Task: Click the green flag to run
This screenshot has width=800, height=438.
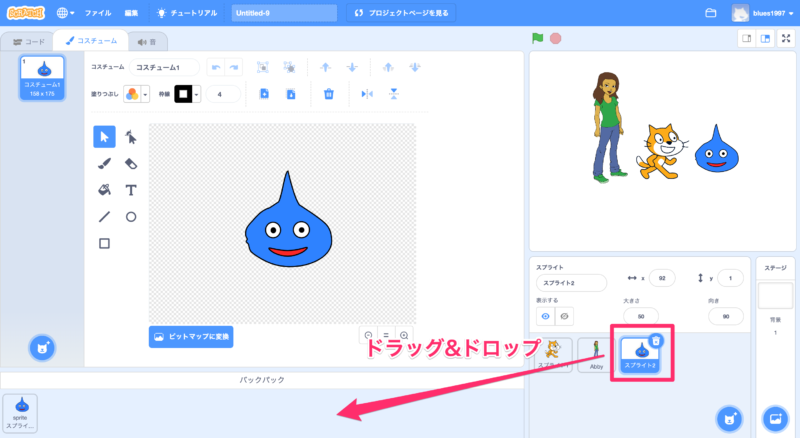Action: click(x=538, y=39)
